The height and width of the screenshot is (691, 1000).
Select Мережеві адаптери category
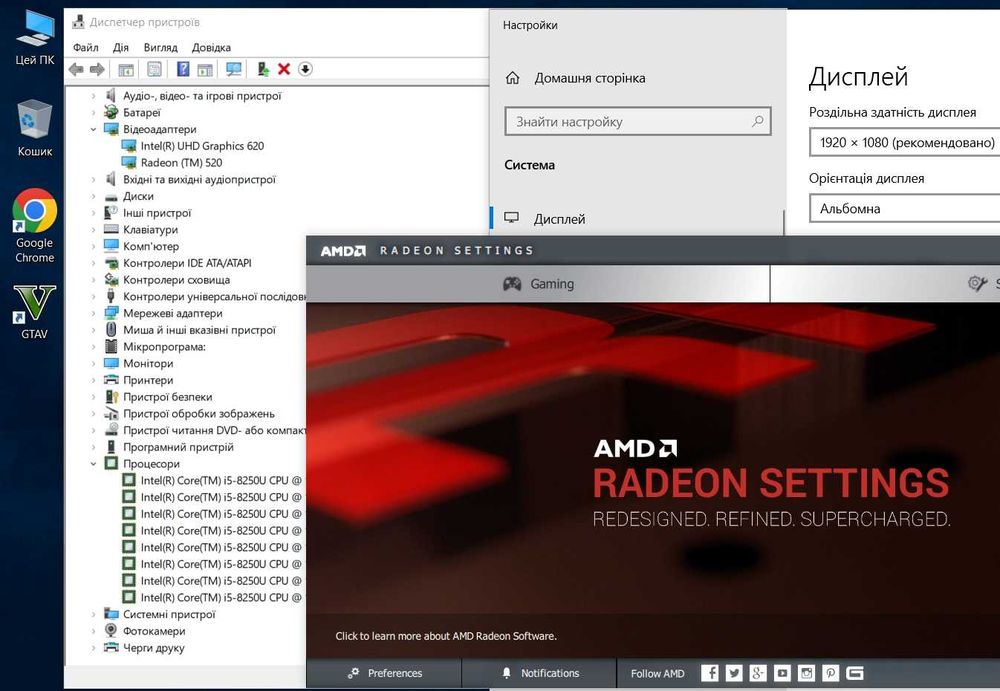point(173,313)
